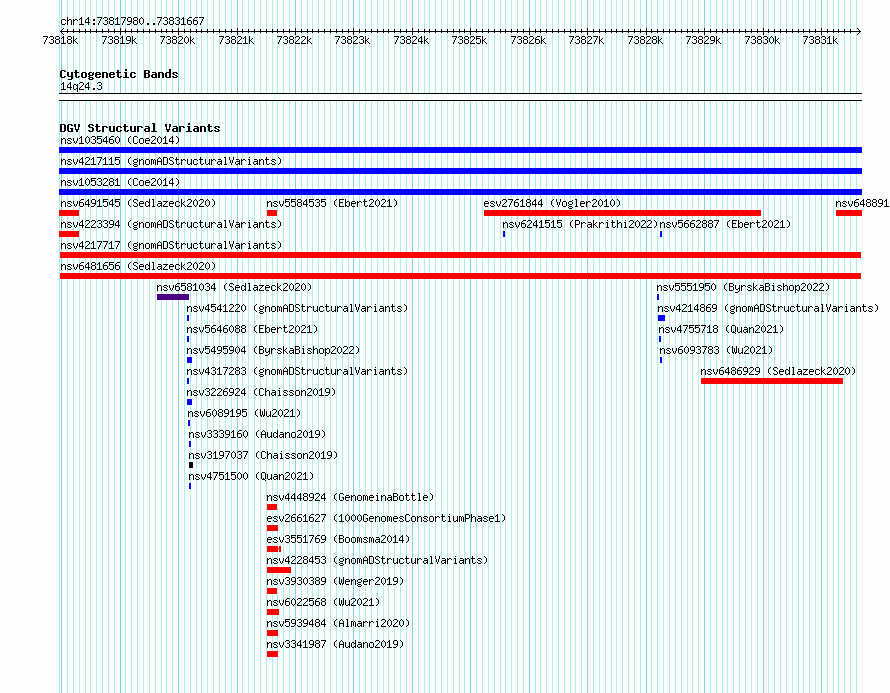
Task: Select esv2761844 (Vogler2010) label
Action: pos(552,203)
